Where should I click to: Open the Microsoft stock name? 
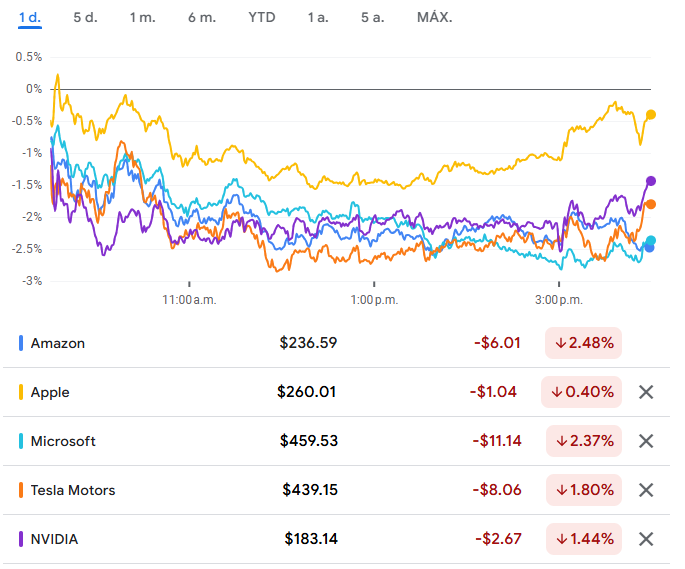(x=63, y=441)
